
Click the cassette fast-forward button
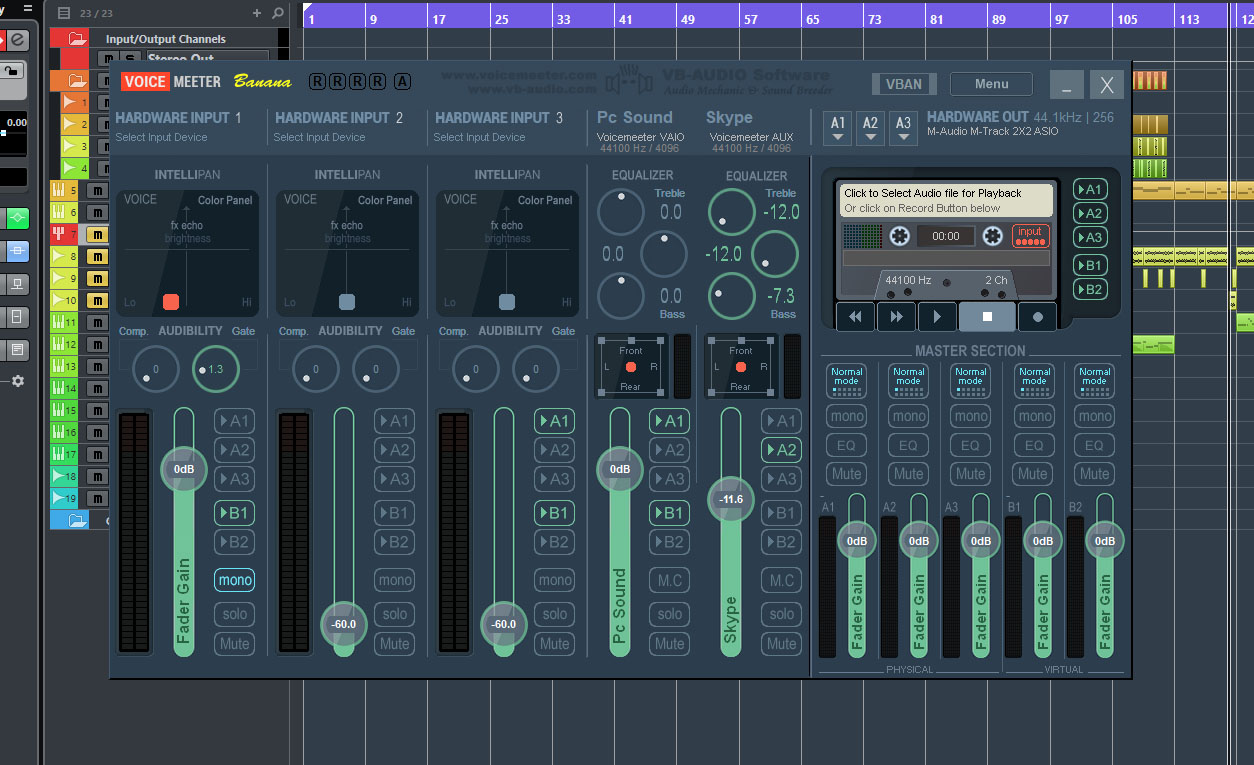coord(896,316)
